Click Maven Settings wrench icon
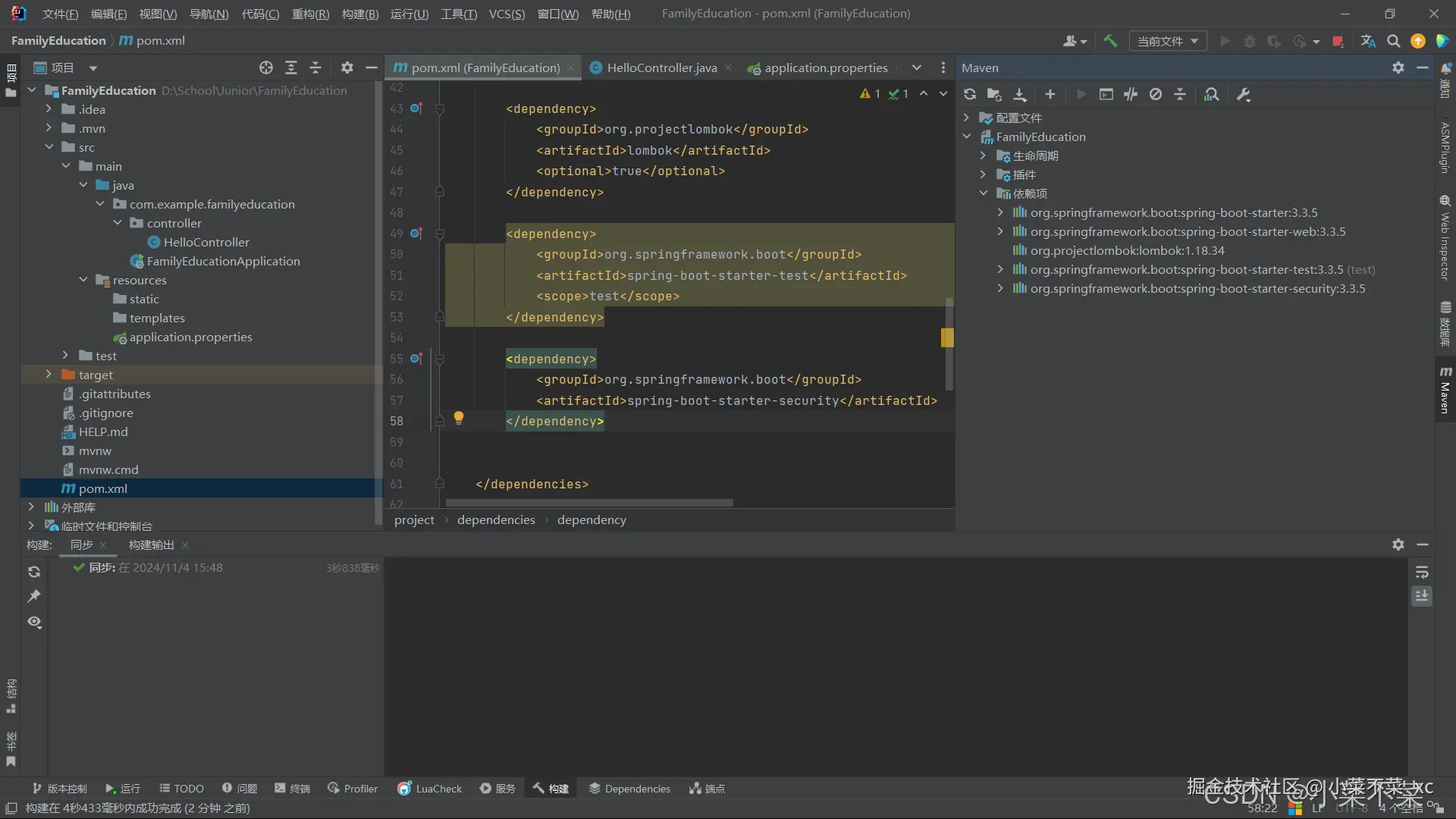1456x819 pixels. [x=1244, y=94]
